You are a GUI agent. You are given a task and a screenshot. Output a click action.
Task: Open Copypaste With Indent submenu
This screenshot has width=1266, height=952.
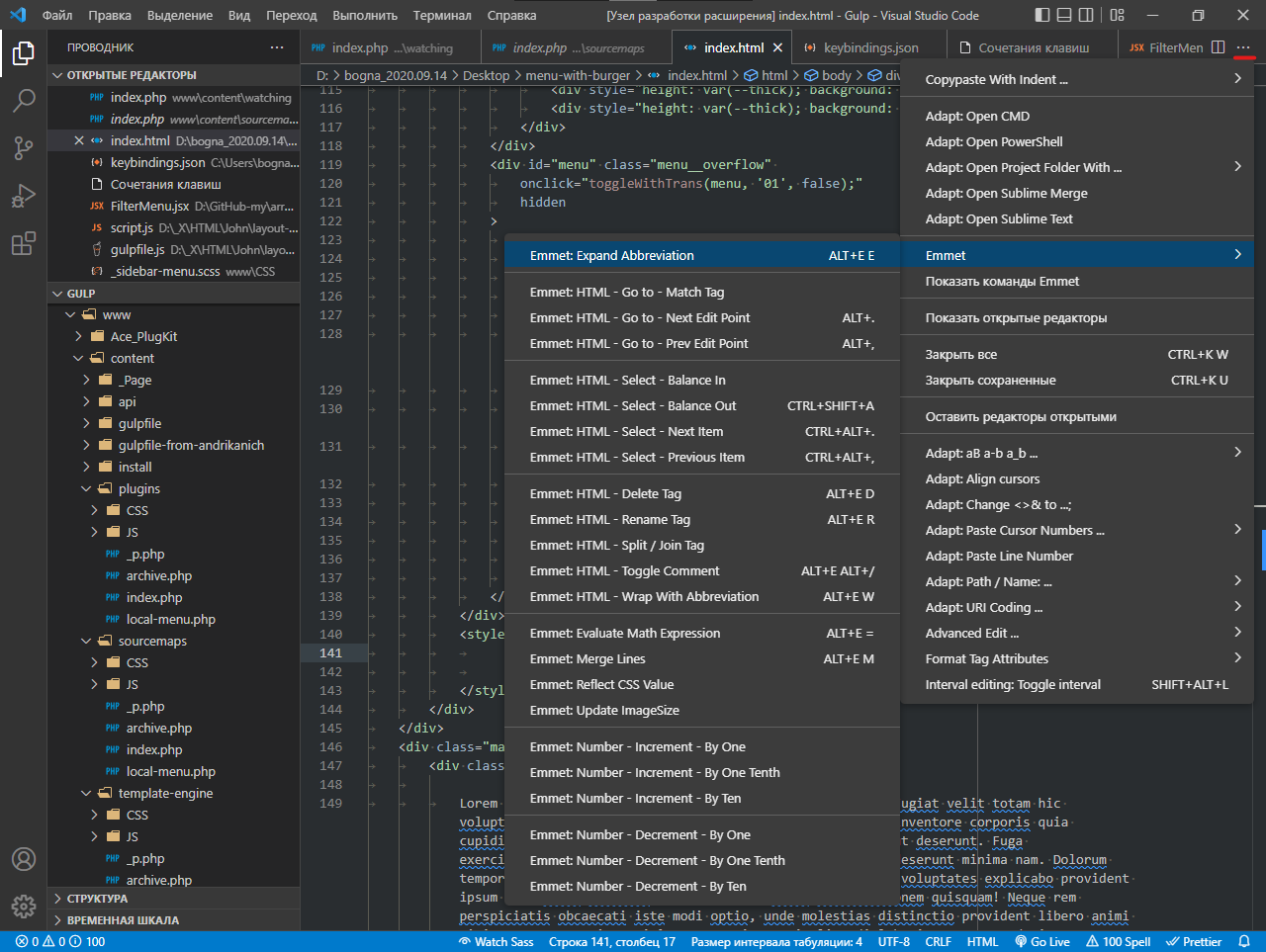[1077, 79]
